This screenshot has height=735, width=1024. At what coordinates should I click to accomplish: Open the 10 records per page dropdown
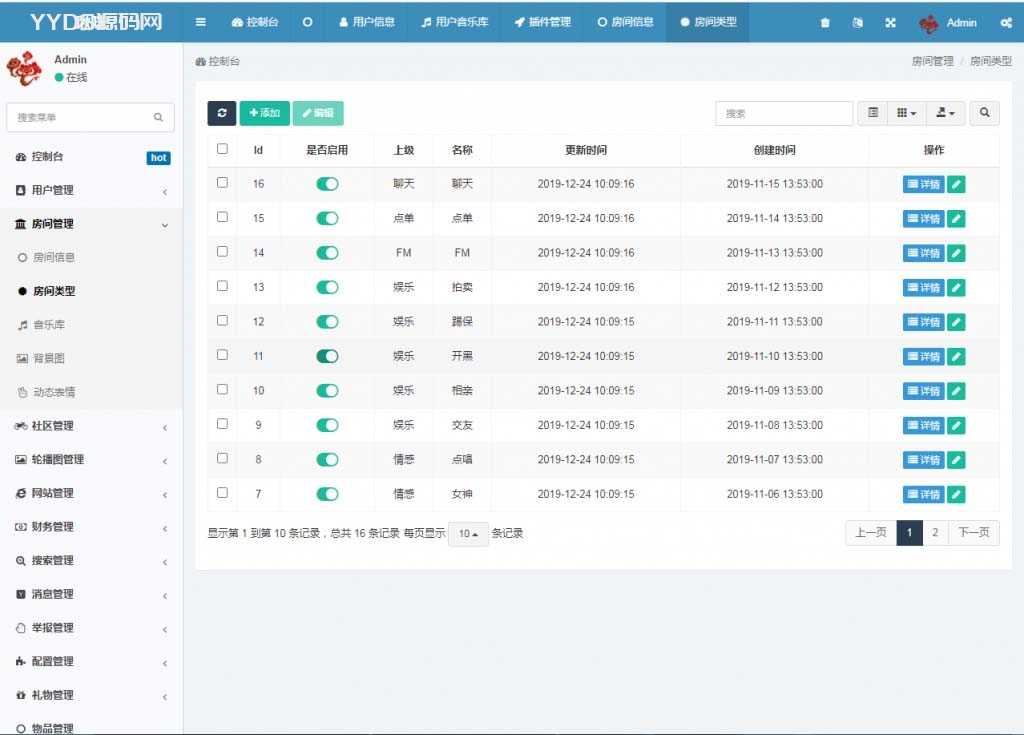point(468,534)
